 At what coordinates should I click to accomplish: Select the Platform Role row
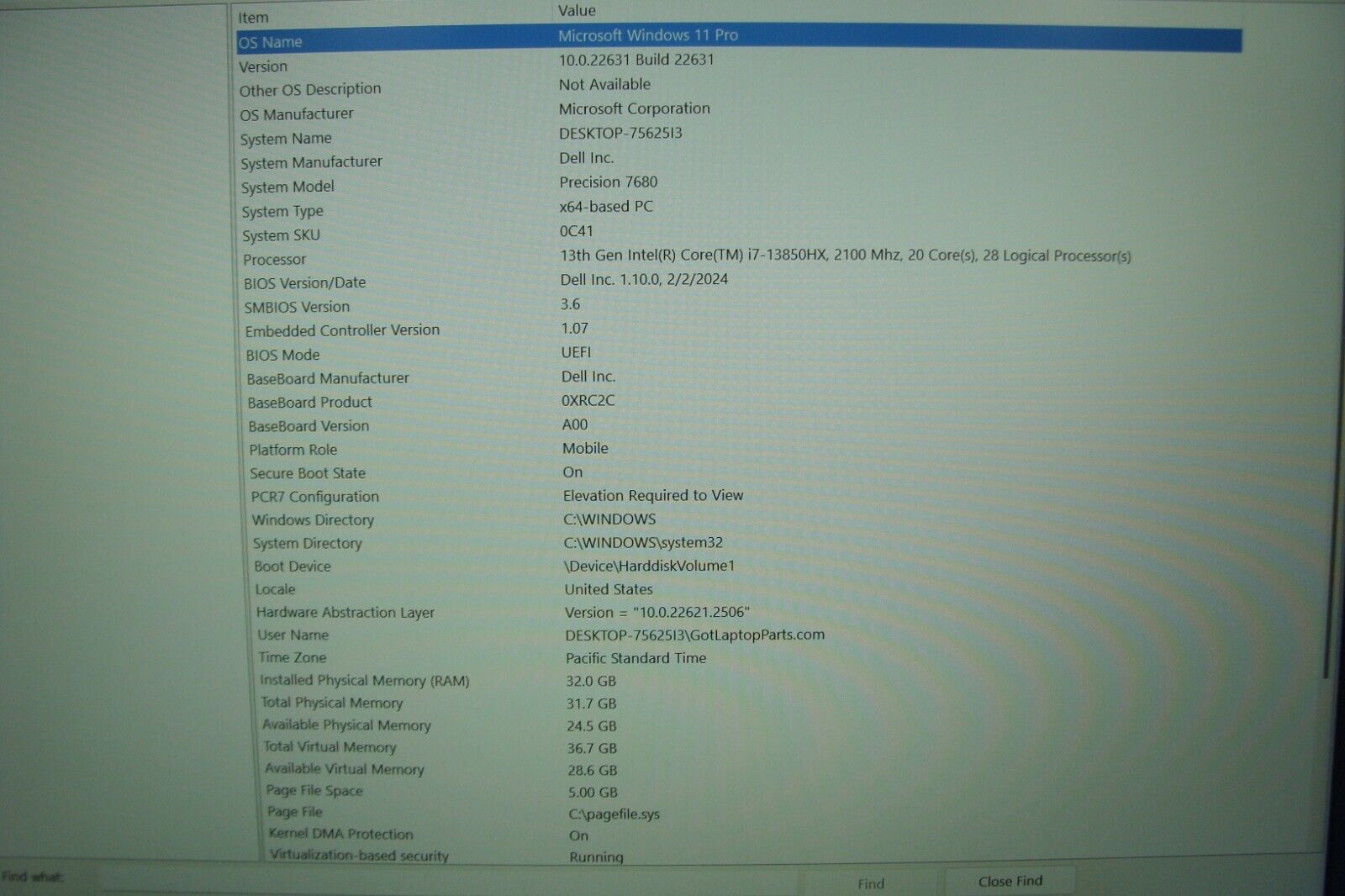[x=293, y=450]
